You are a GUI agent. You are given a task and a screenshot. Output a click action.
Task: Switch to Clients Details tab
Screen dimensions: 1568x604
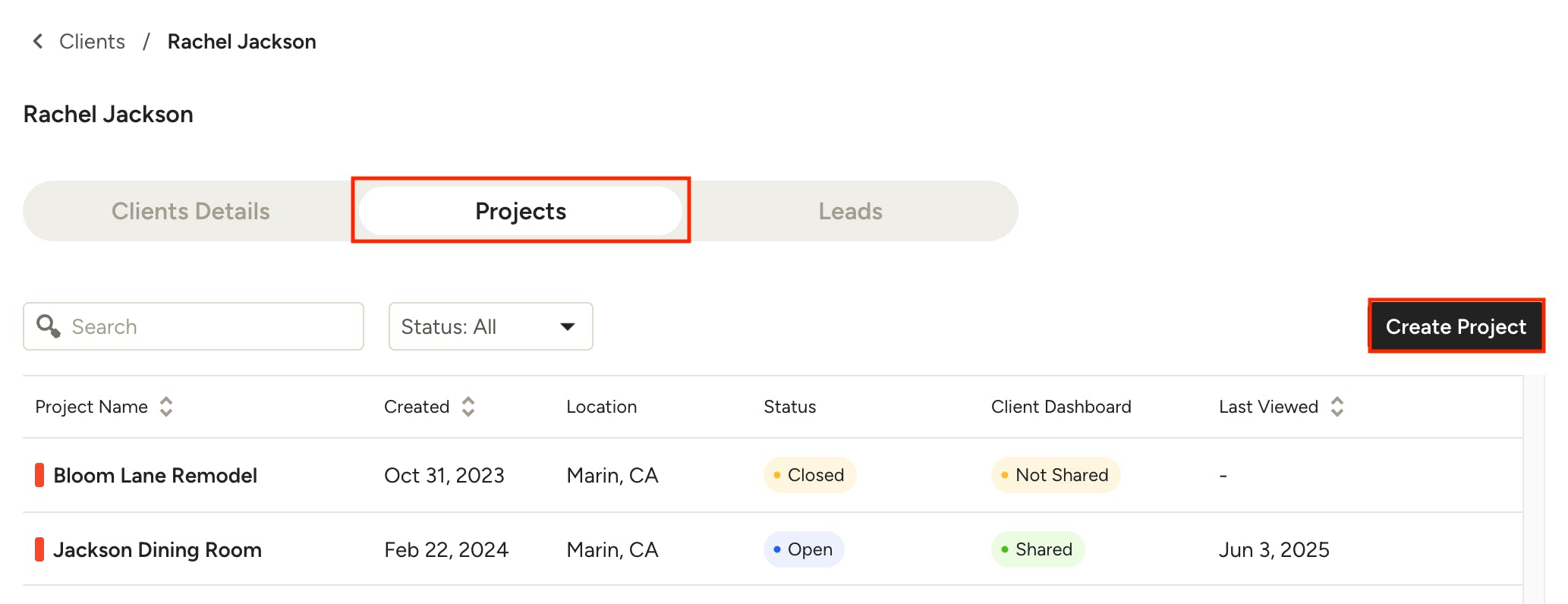[190, 211]
